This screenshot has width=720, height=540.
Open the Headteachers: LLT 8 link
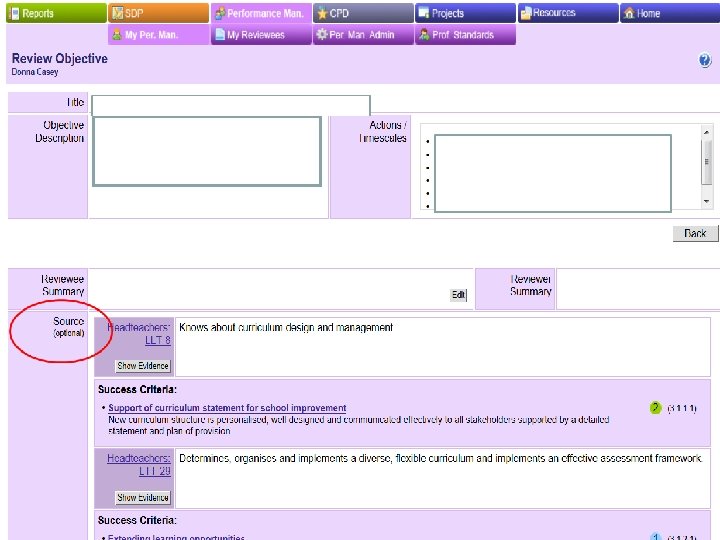pos(139,334)
